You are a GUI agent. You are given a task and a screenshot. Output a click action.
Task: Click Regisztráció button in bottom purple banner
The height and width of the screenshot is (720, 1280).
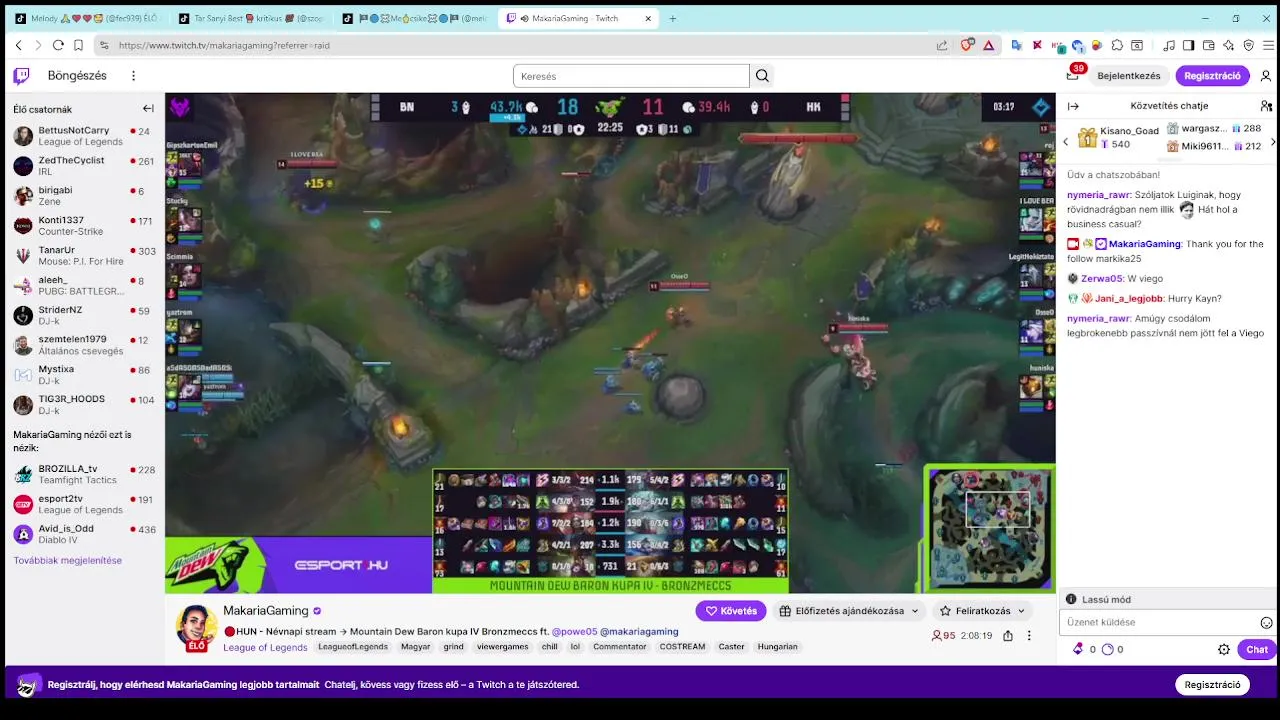tap(1212, 685)
